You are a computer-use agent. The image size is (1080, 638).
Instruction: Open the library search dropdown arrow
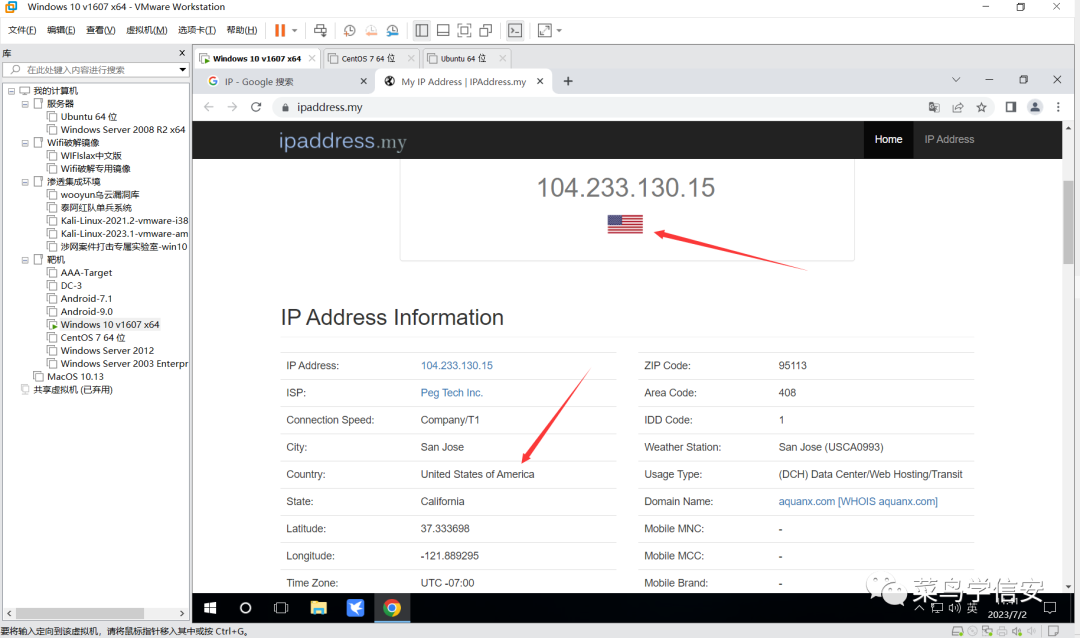(x=183, y=70)
